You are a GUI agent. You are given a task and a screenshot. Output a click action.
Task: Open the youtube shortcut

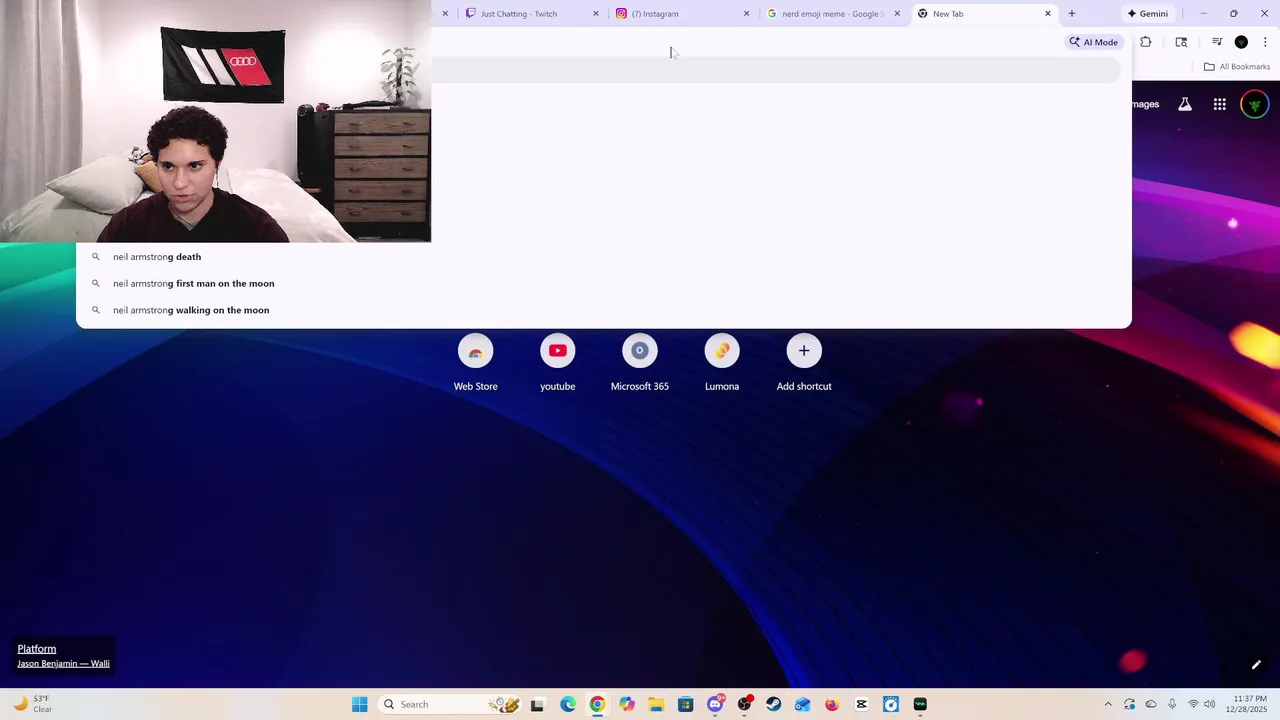pyautogui.click(x=558, y=363)
